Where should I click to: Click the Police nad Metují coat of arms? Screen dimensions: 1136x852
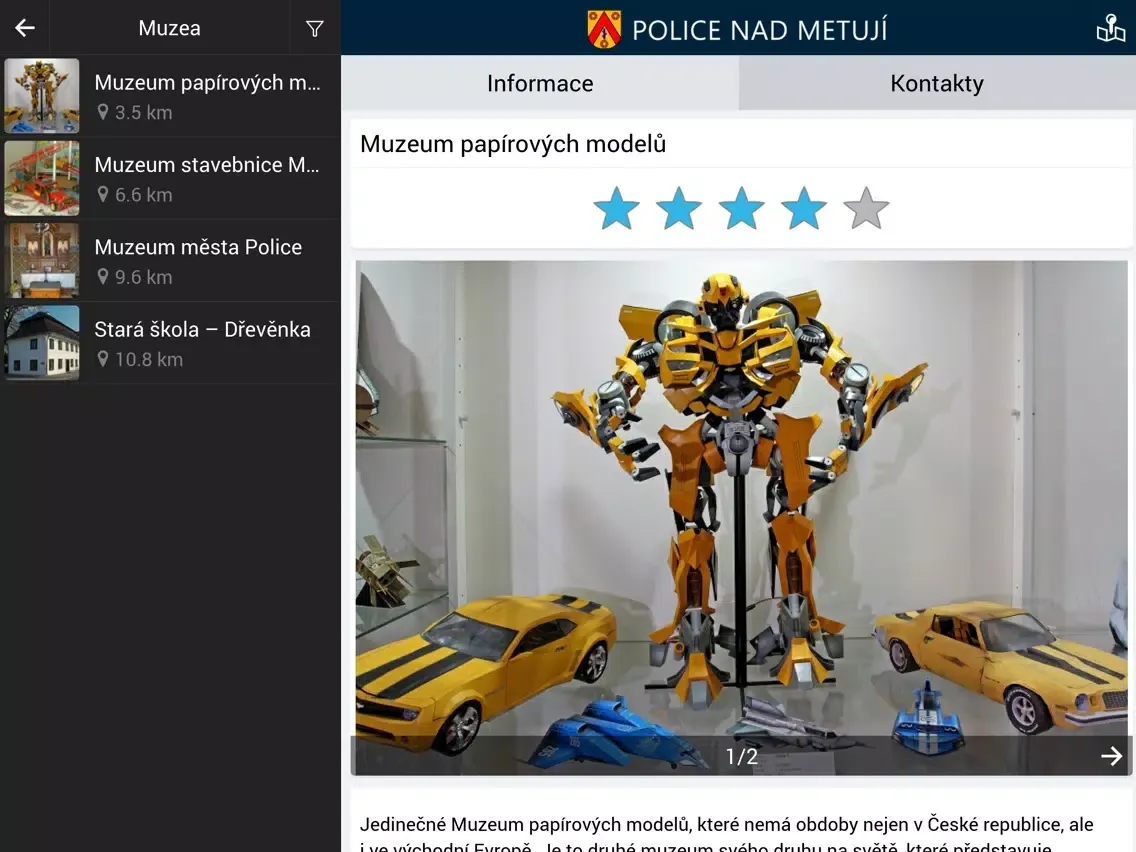[604, 29]
